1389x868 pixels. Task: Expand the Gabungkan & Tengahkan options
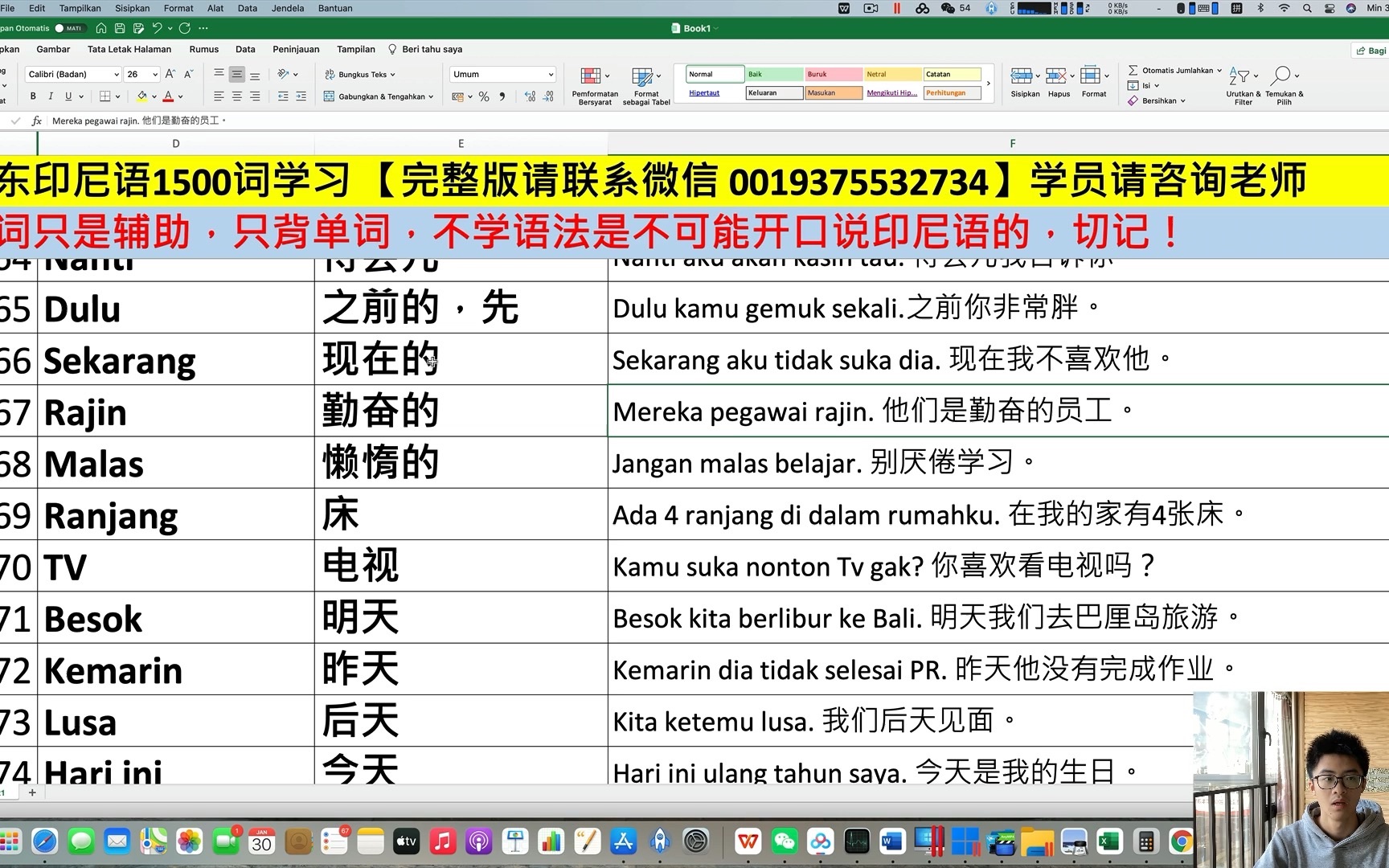coord(431,96)
